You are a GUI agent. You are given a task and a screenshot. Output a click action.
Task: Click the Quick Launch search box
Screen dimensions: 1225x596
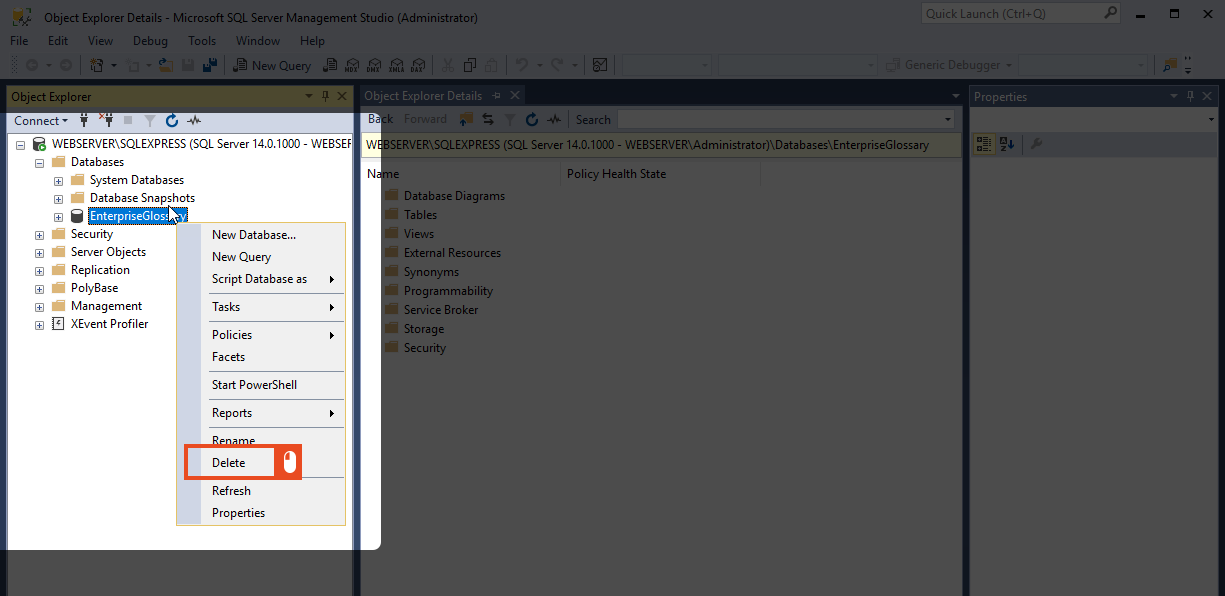click(x=1012, y=14)
